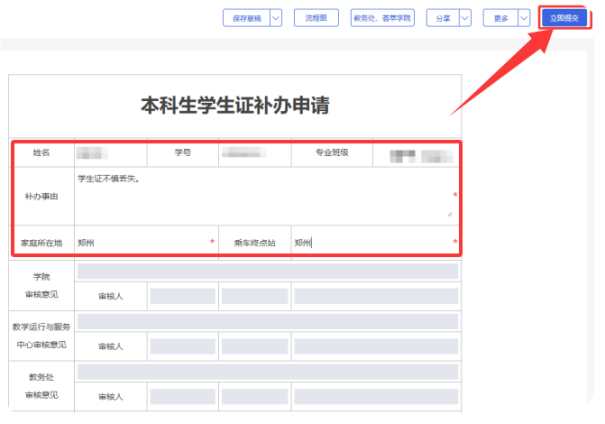The height and width of the screenshot is (424, 605).
Task: Click the resize handle of 补办事由 textarea
Action: coord(449,214)
